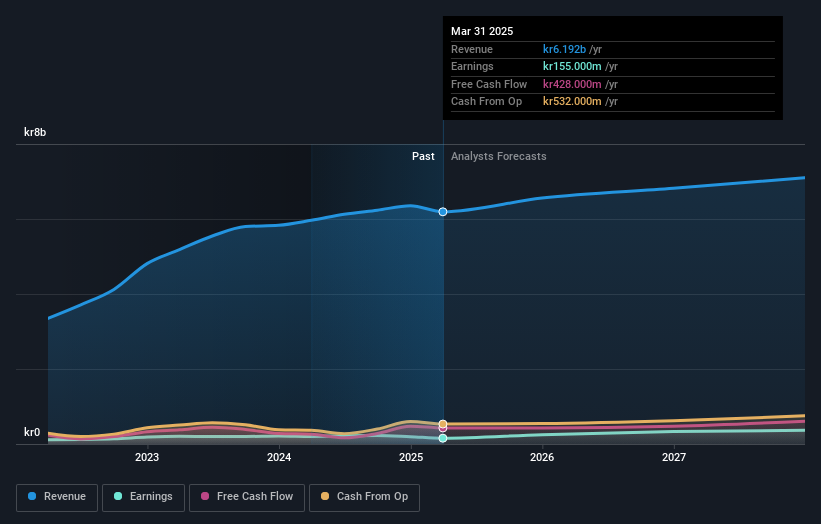
Task: Click the 2027 x-axis label
Action: click(x=674, y=457)
